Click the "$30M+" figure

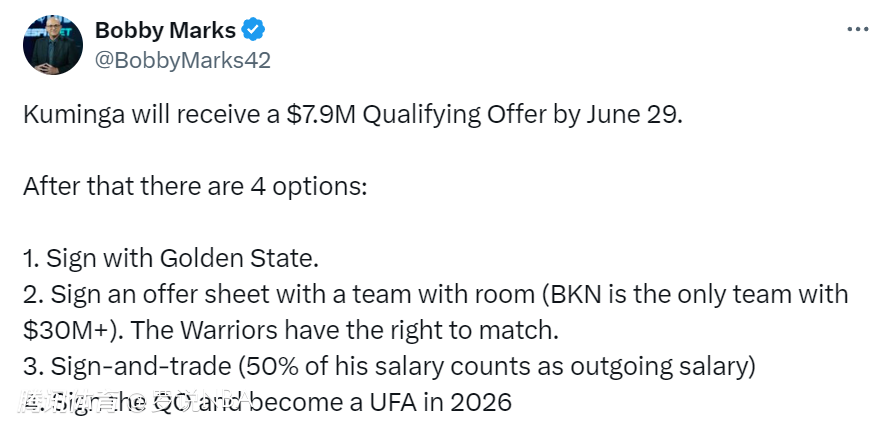[x=61, y=331]
